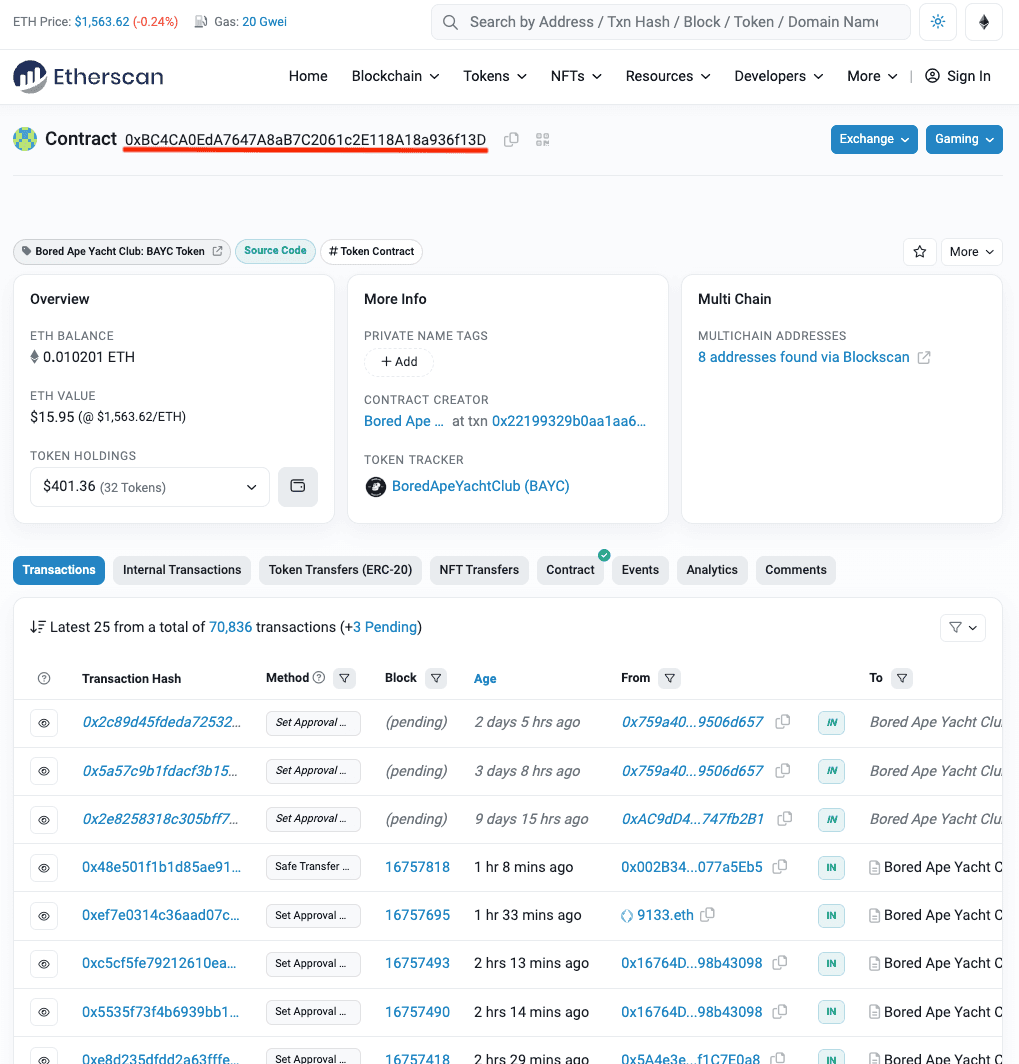
Task: Open the Analytics tab
Action: 712,570
